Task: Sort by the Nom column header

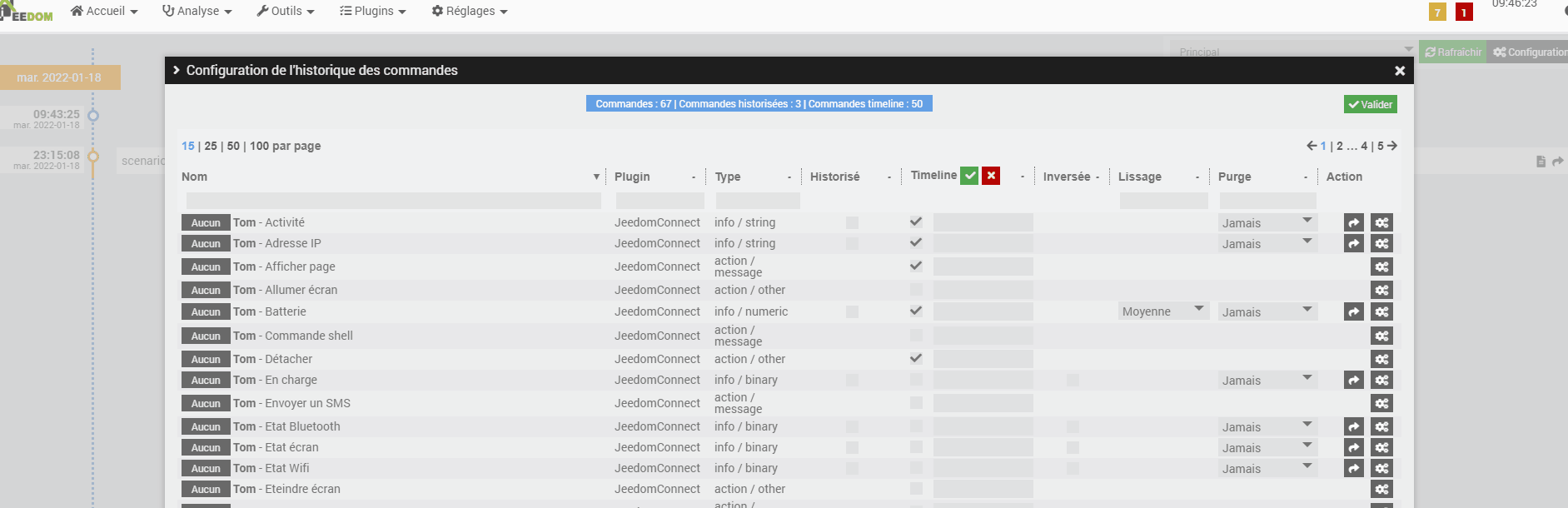Action: point(195,177)
